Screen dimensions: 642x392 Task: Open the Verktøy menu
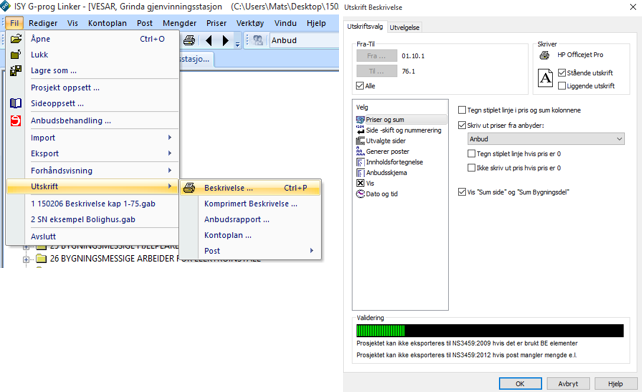tap(250, 23)
